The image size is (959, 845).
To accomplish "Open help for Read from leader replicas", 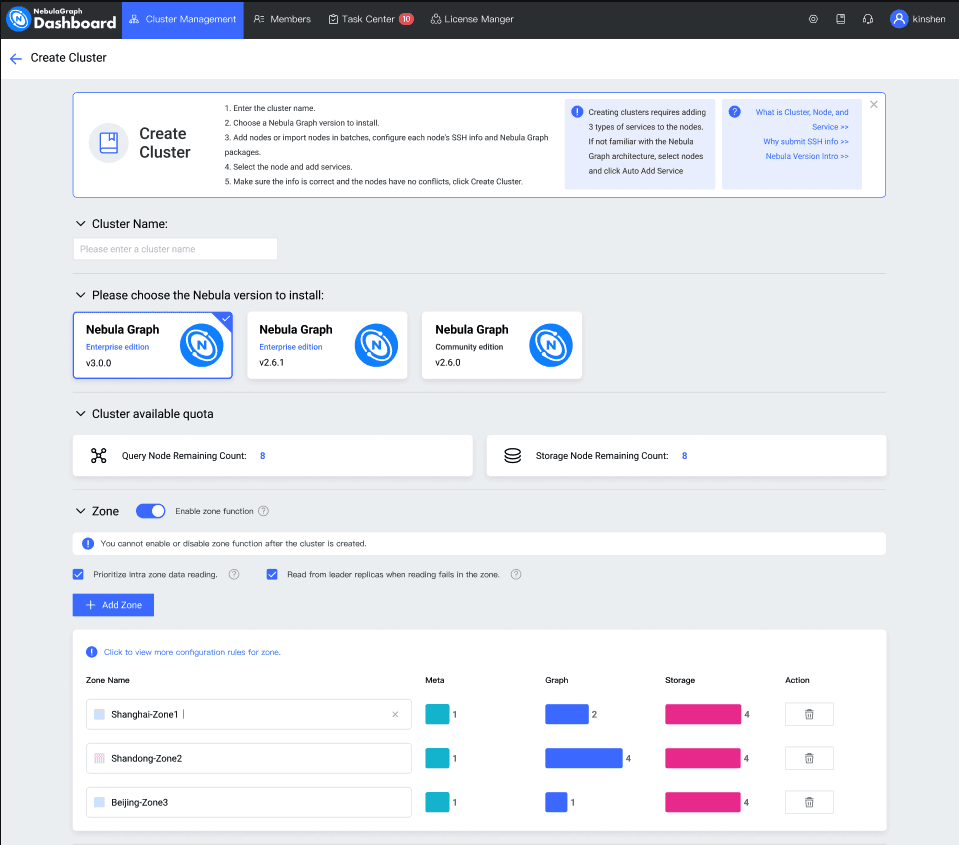I will (516, 574).
